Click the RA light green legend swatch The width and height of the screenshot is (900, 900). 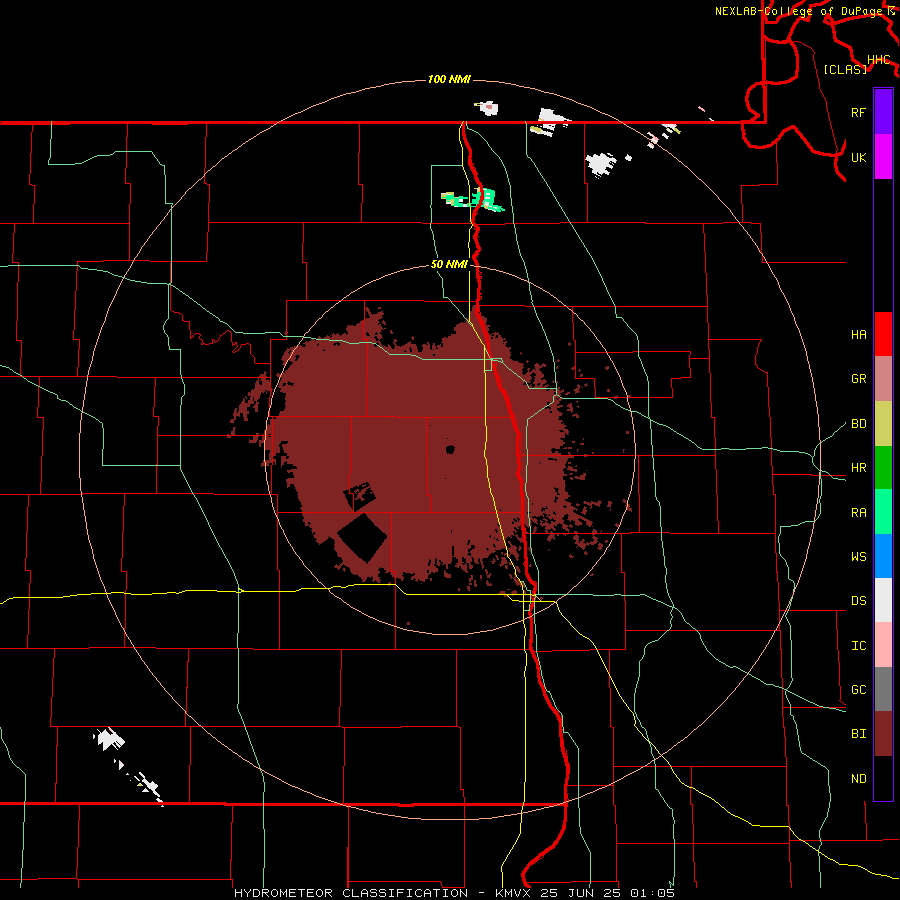click(883, 512)
